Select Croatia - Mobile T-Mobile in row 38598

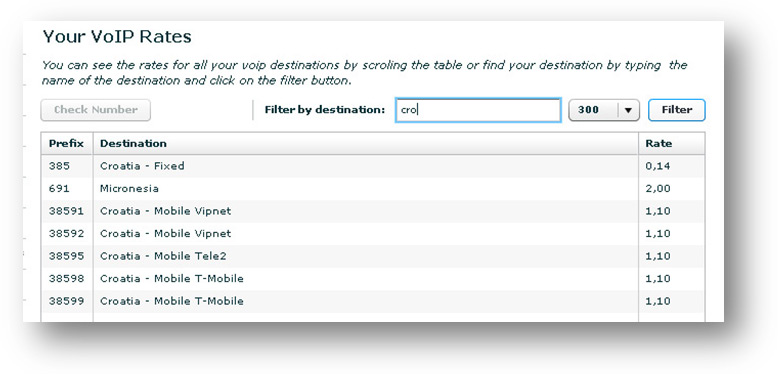click(x=172, y=279)
